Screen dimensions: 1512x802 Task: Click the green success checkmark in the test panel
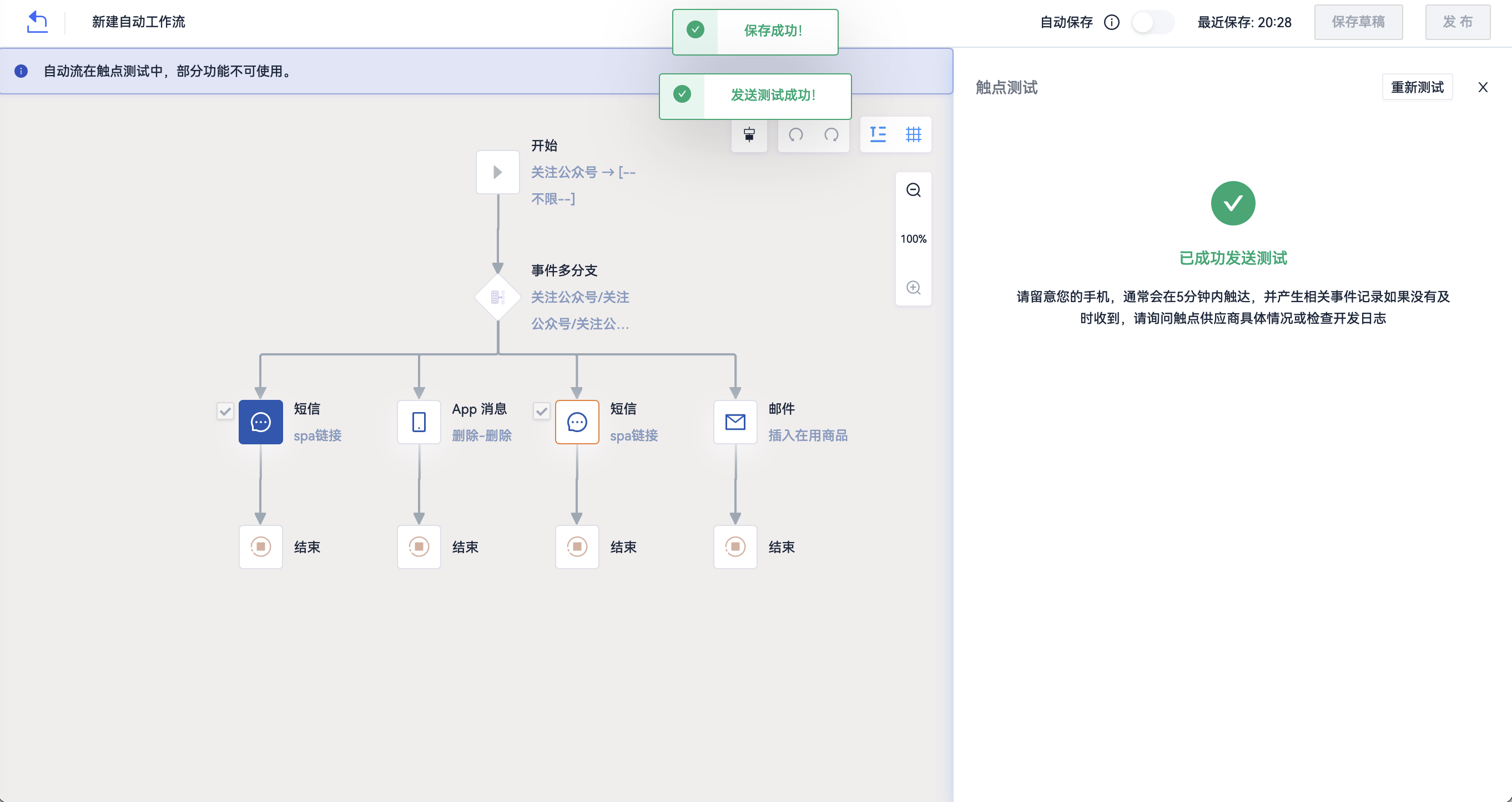tap(1233, 203)
